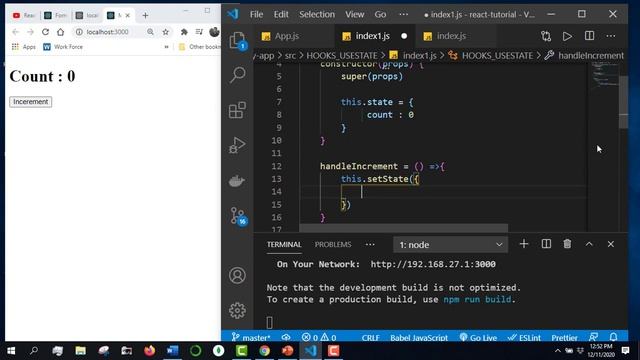Open the feedback icon in status bar
This screenshot has height=360, width=640.
pos(593,337)
